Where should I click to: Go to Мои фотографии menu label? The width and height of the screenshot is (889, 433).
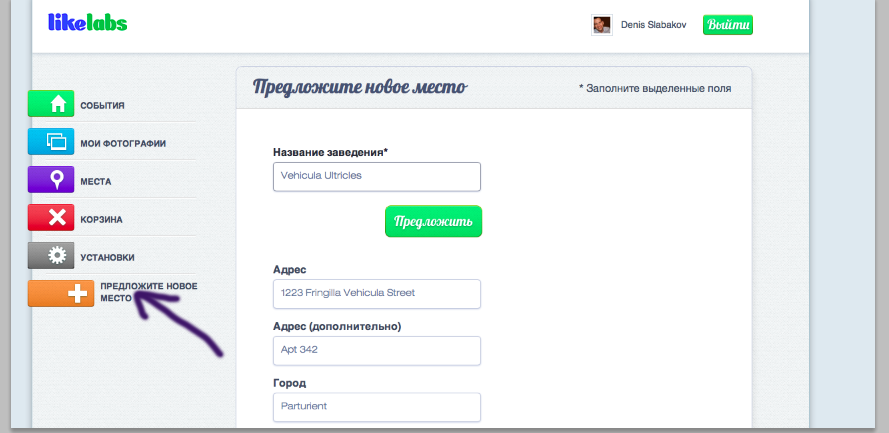coord(123,143)
